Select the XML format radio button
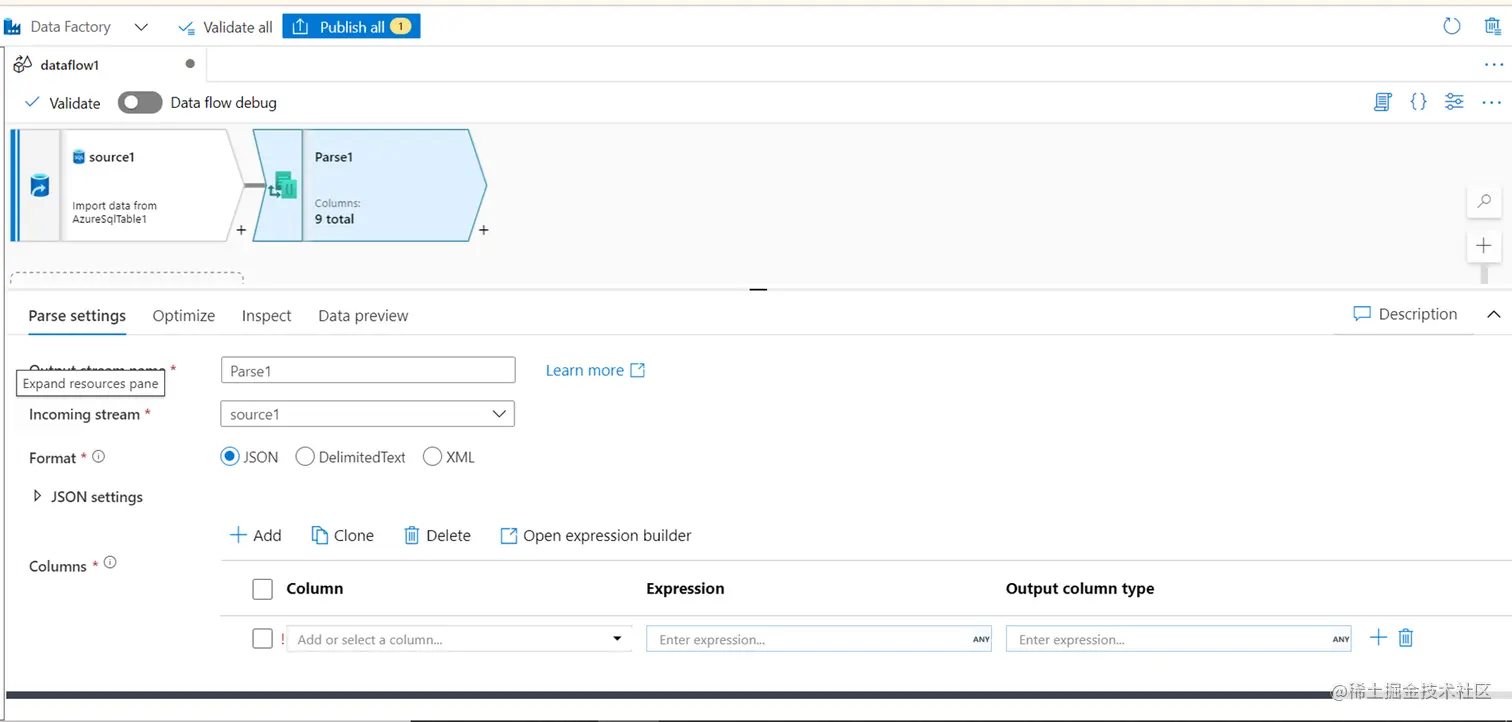The height and width of the screenshot is (722, 1512). (432, 457)
